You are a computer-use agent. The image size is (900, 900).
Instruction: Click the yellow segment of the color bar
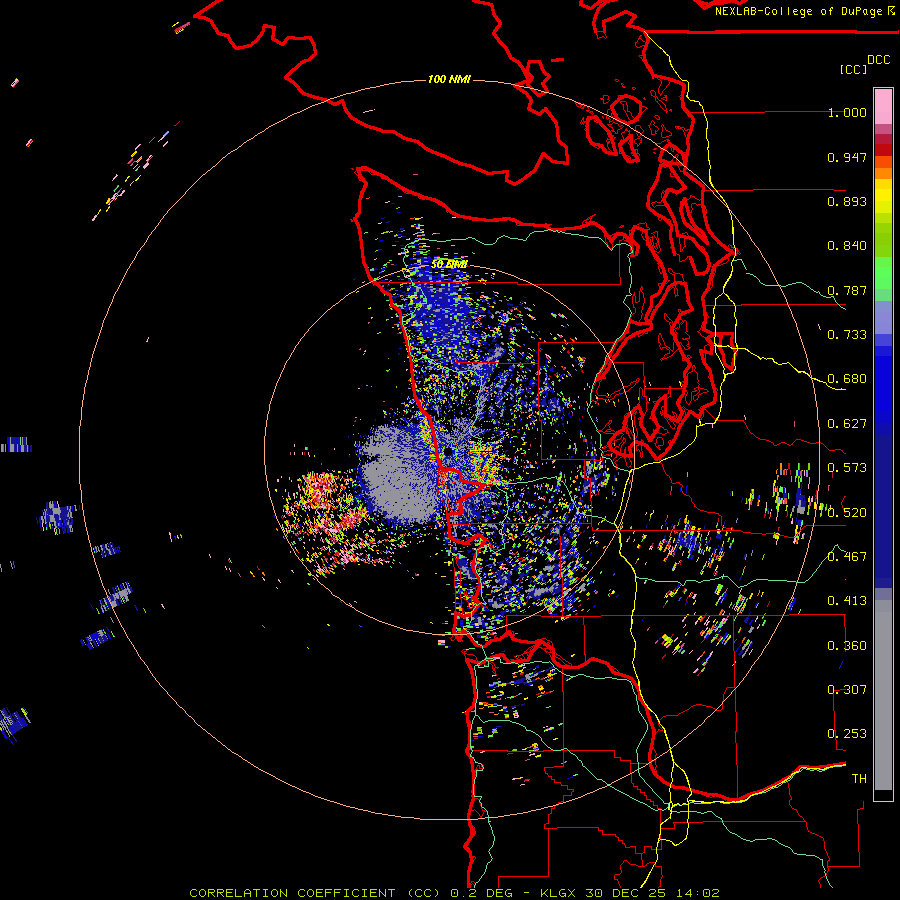[883, 196]
